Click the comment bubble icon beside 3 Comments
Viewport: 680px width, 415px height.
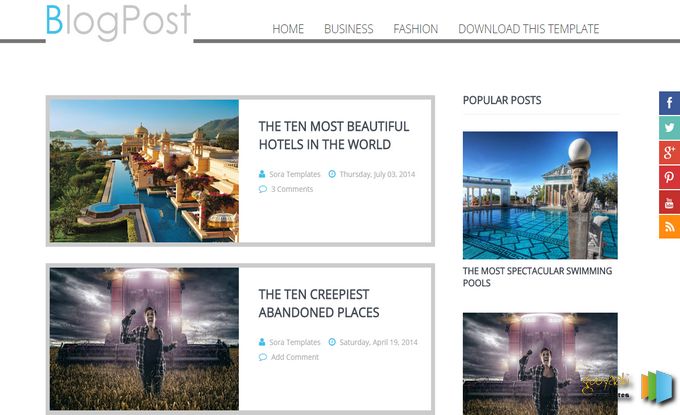pos(262,189)
